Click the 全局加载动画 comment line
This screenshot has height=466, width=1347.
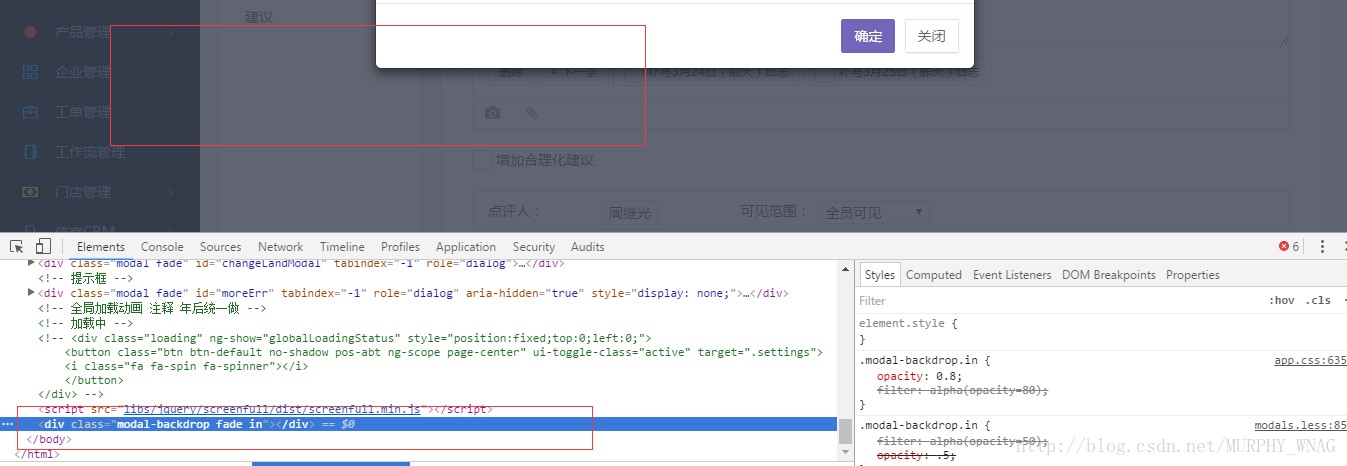click(x=152, y=309)
